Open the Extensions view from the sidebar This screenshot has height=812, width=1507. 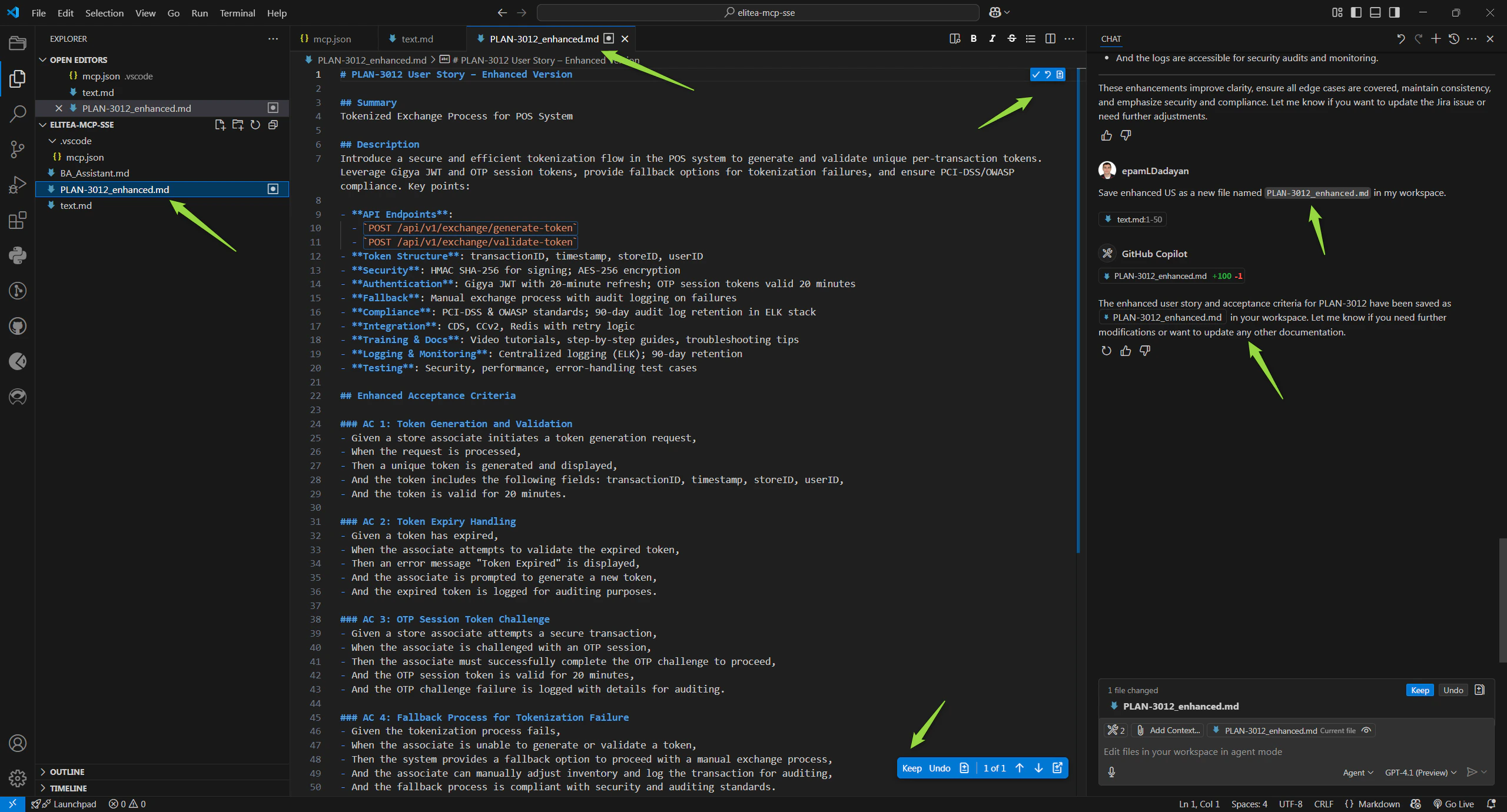pos(17,220)
